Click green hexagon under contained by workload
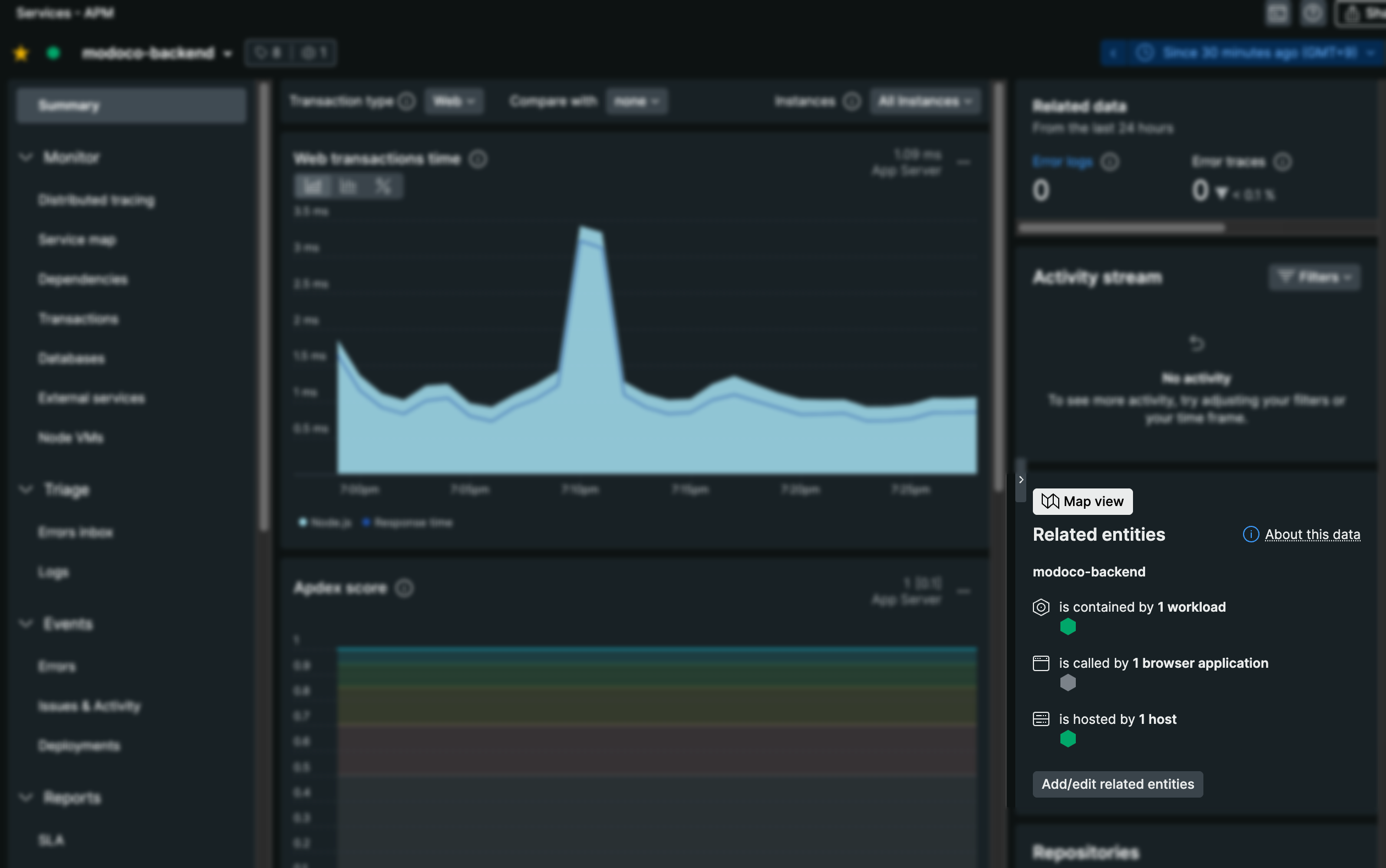 (1068, 627)
